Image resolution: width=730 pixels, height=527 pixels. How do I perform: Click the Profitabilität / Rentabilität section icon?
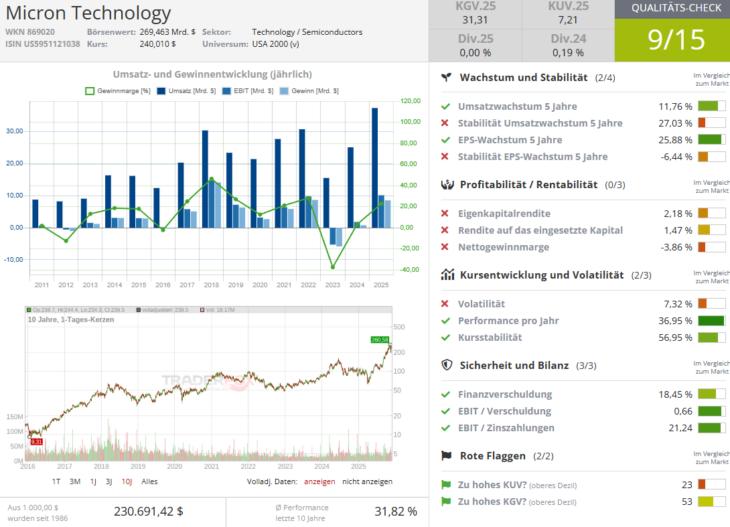pyautogui.click(x=448, y=184)
